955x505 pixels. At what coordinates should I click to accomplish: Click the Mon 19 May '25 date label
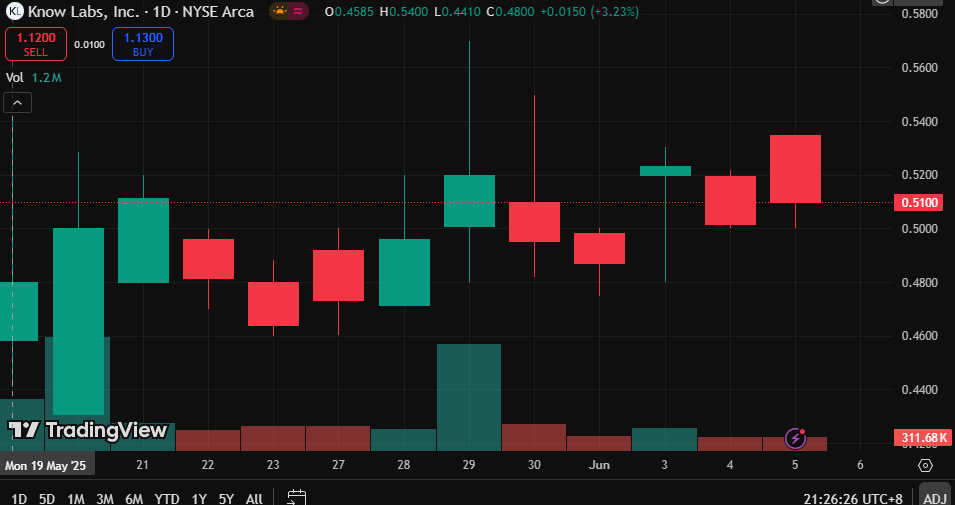tap(46, 466)
